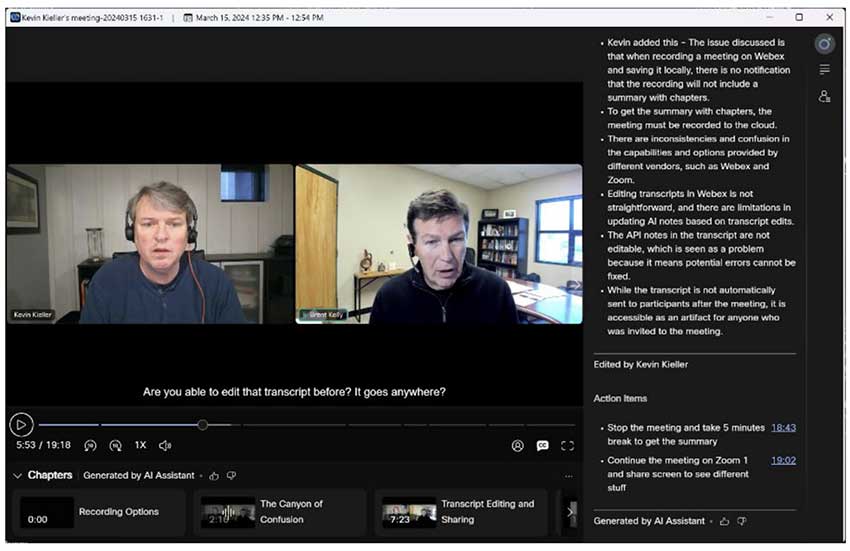Thumbs down the AI-generated summary
Image resolution: width=850 pixels, height=551 pixels.
741,521
